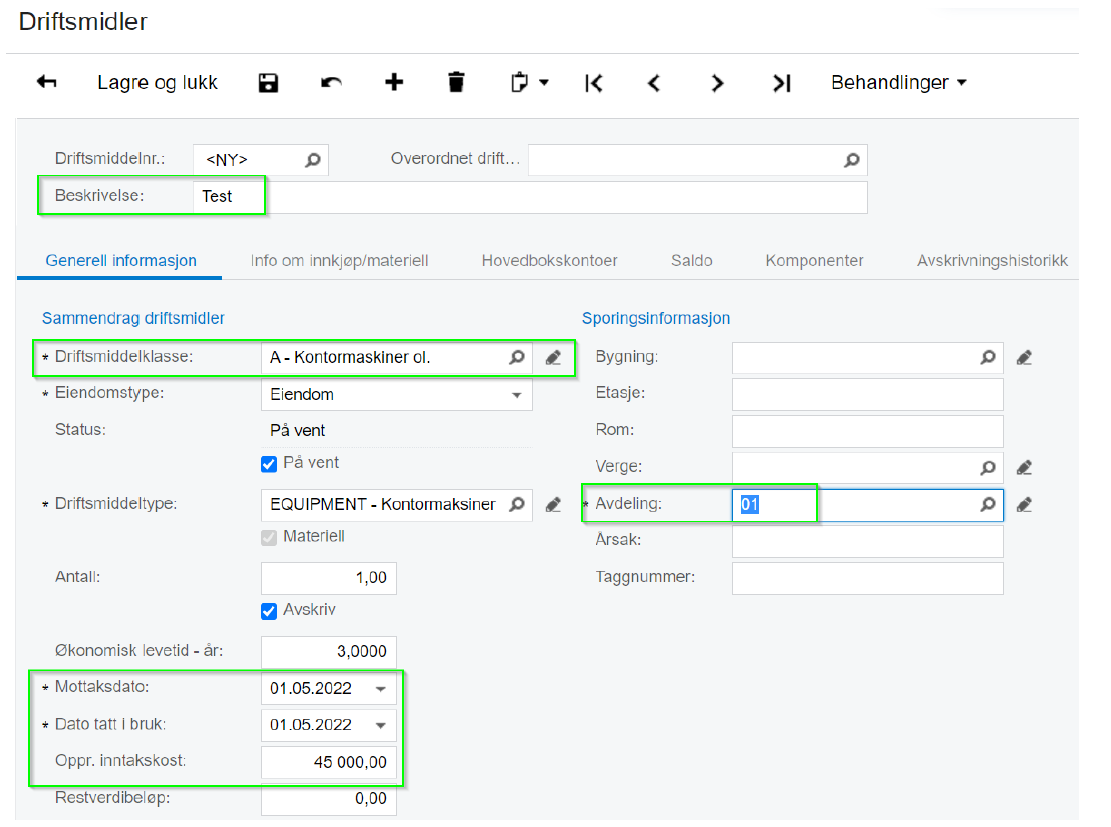Add a new record with plus icon
The height and width of the screenshot is (827, 1111).
[x=394, y=82]
